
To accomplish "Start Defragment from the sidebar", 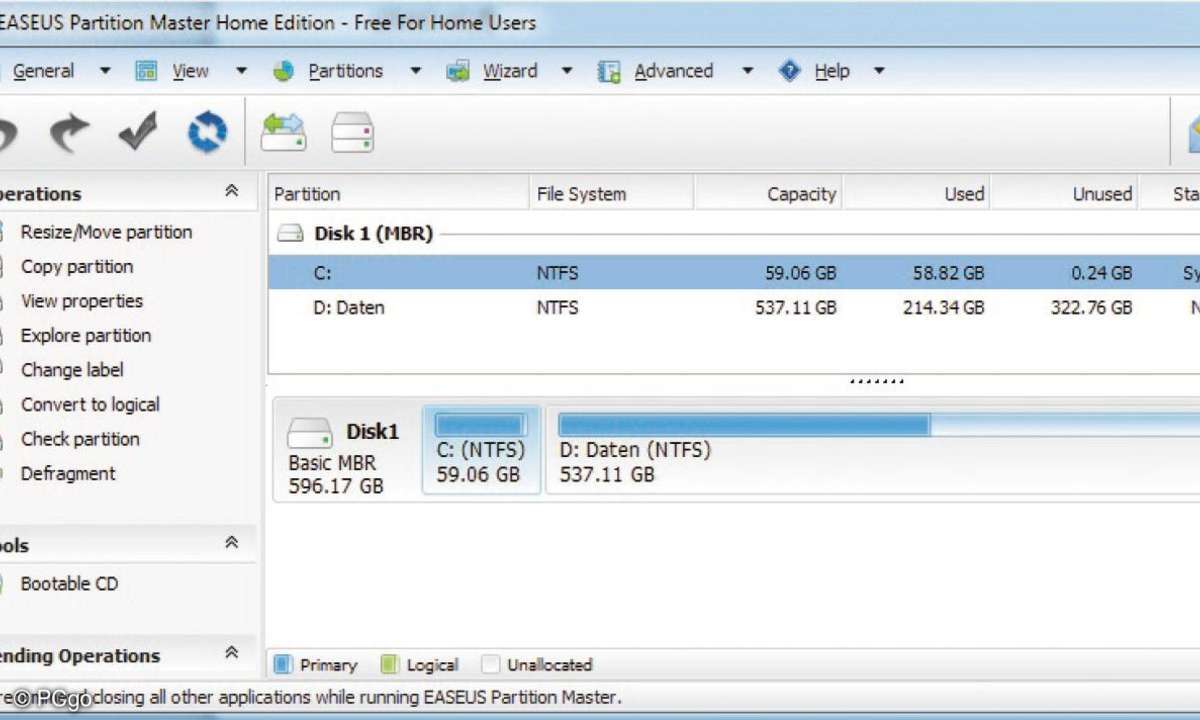I will pos(68,474).
